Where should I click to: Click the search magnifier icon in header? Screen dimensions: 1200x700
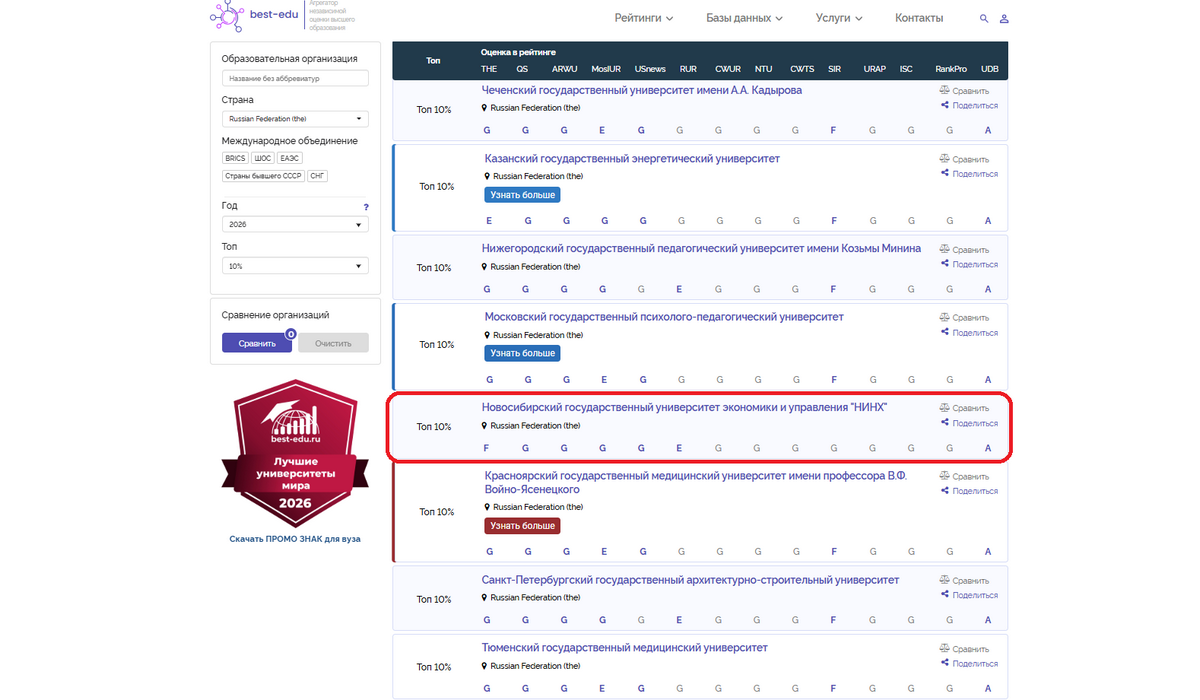984,19
